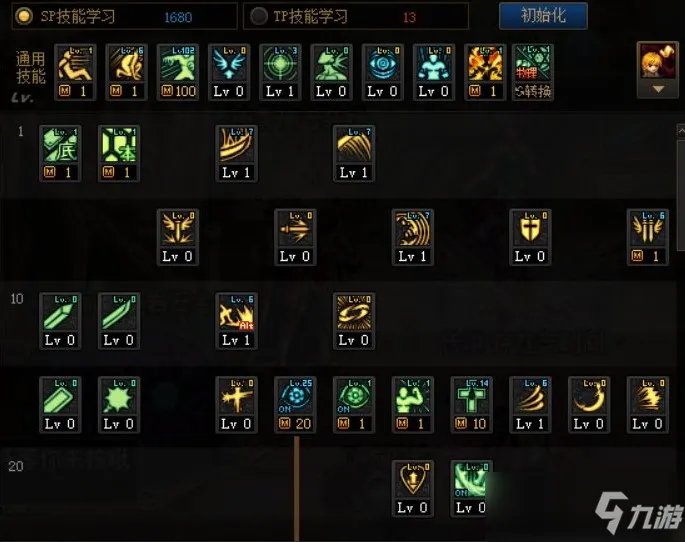The image size is (685, 542).
Task: Click the 初始化 reset button
Action: point(543,16)
